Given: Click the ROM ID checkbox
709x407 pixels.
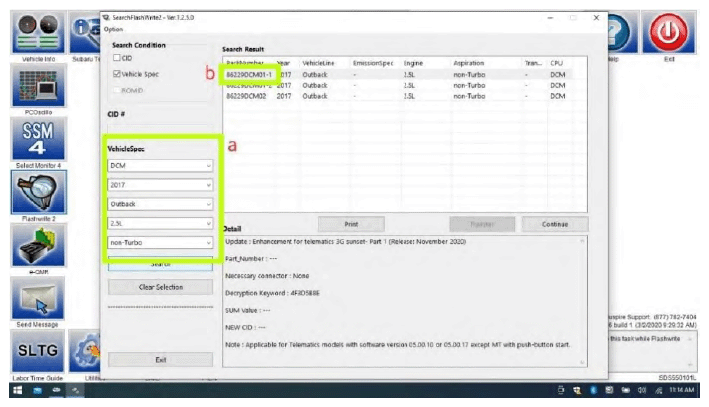Looking at the screenshot, I should (x=117, y=90).
